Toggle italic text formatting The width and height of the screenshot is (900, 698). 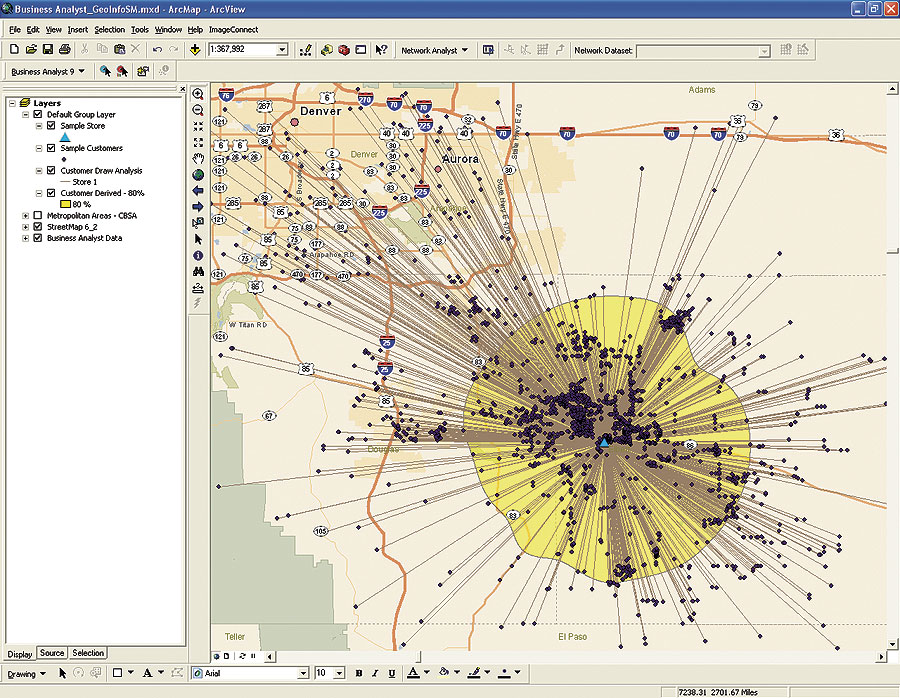click(375, 673)
